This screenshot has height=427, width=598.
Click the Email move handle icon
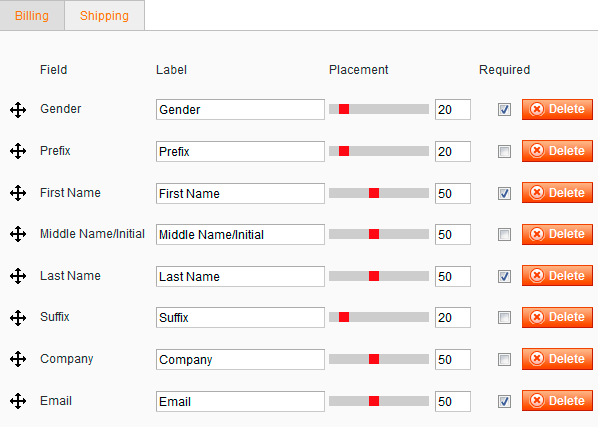18,401
